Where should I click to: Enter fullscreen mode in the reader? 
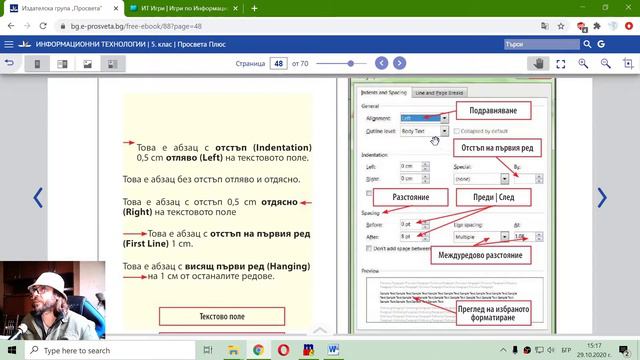(561, 64)
